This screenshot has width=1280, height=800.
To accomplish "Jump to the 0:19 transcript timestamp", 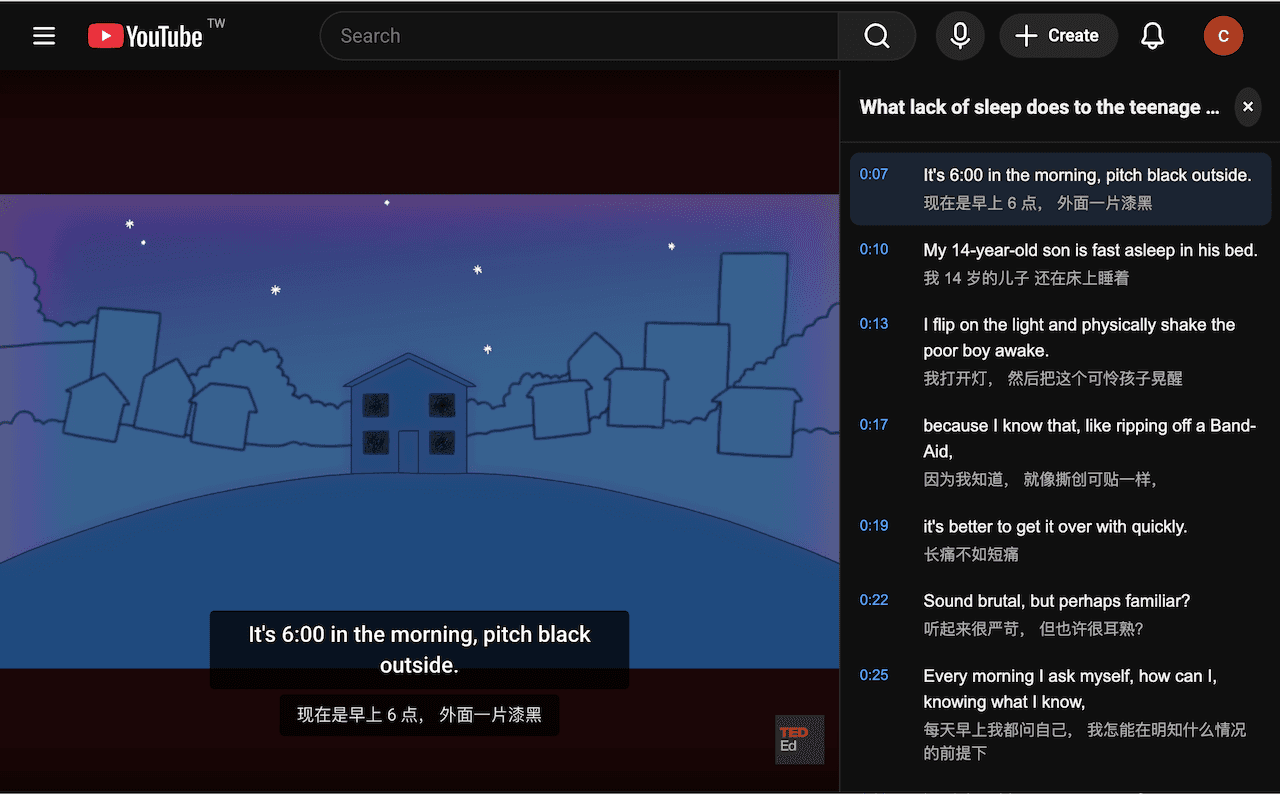I will [x=874, y=525].
